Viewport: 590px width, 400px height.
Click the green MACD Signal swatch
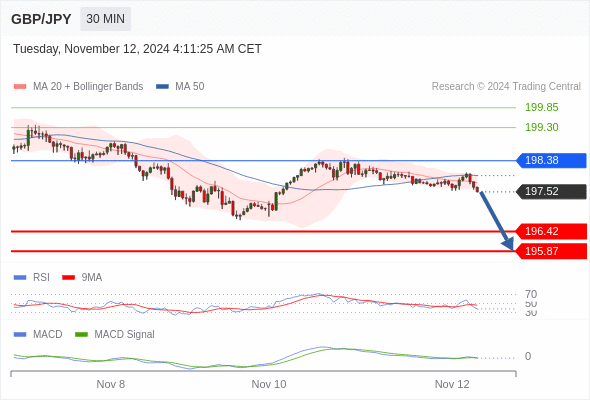tap(81, 334)
